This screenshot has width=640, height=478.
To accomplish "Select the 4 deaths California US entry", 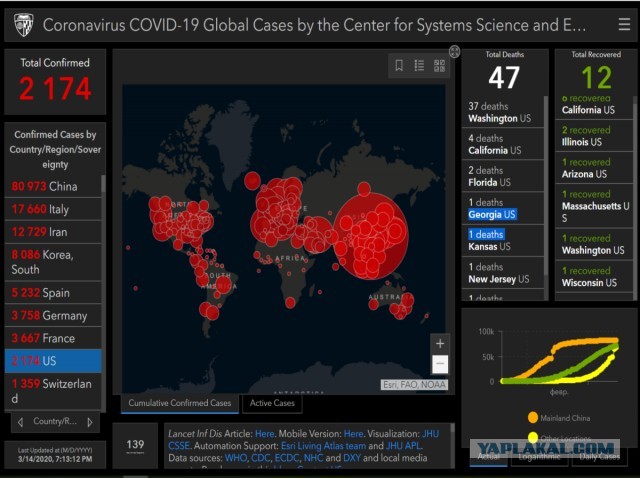I will pos(502,144).
